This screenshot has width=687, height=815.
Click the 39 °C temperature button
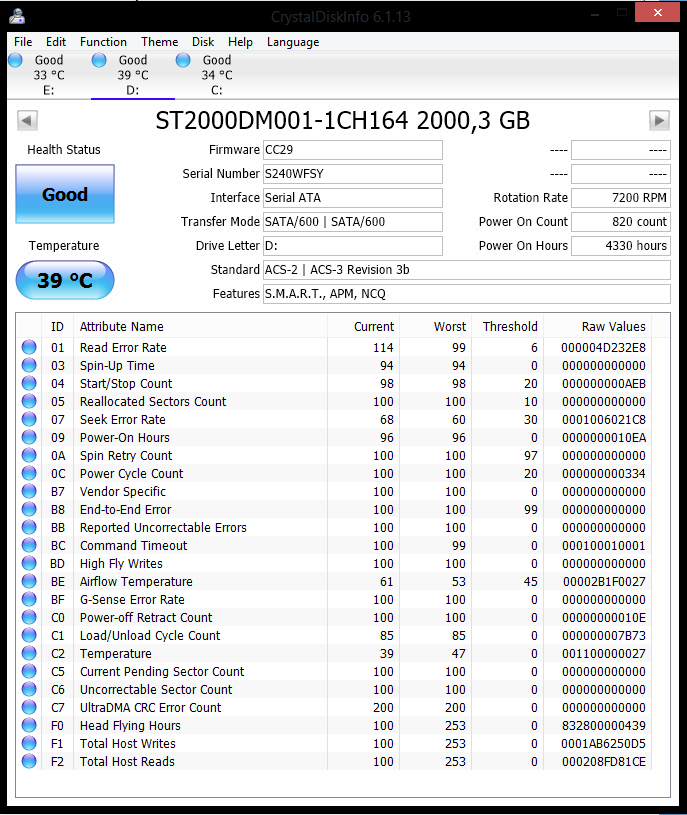pos(65,280)
